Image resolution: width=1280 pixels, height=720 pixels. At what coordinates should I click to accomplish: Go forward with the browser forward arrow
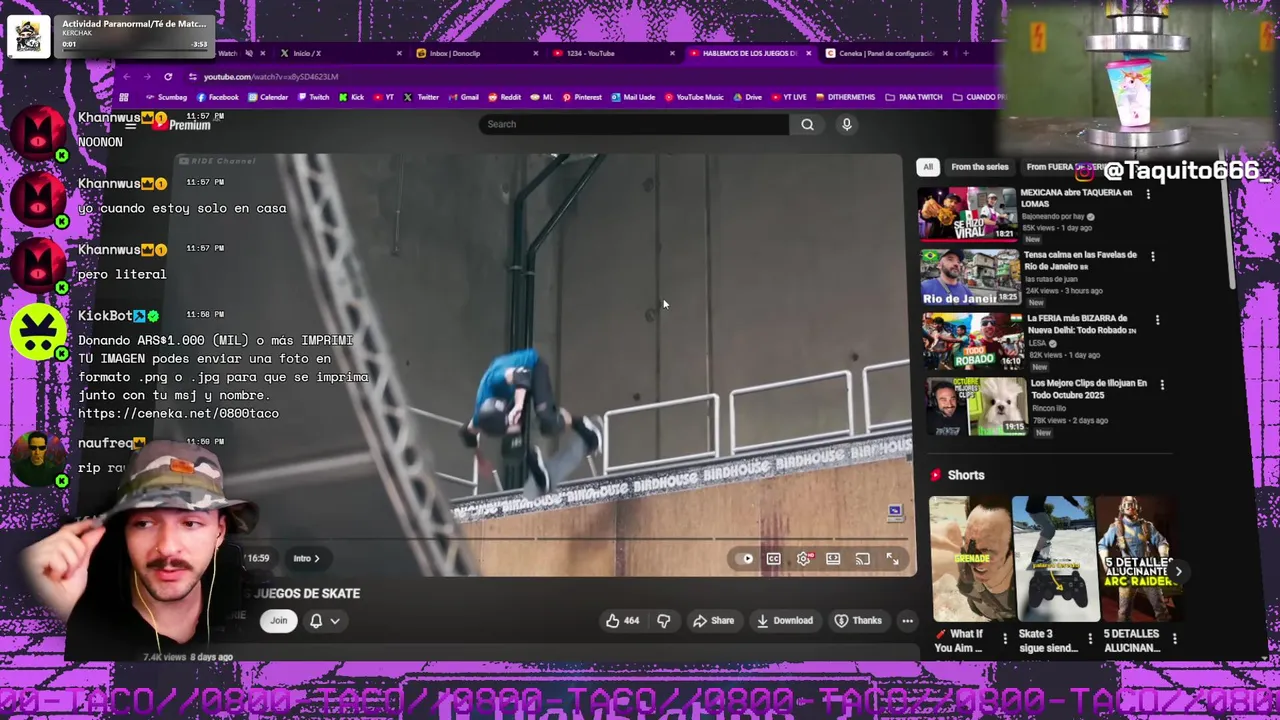[147, 77]
